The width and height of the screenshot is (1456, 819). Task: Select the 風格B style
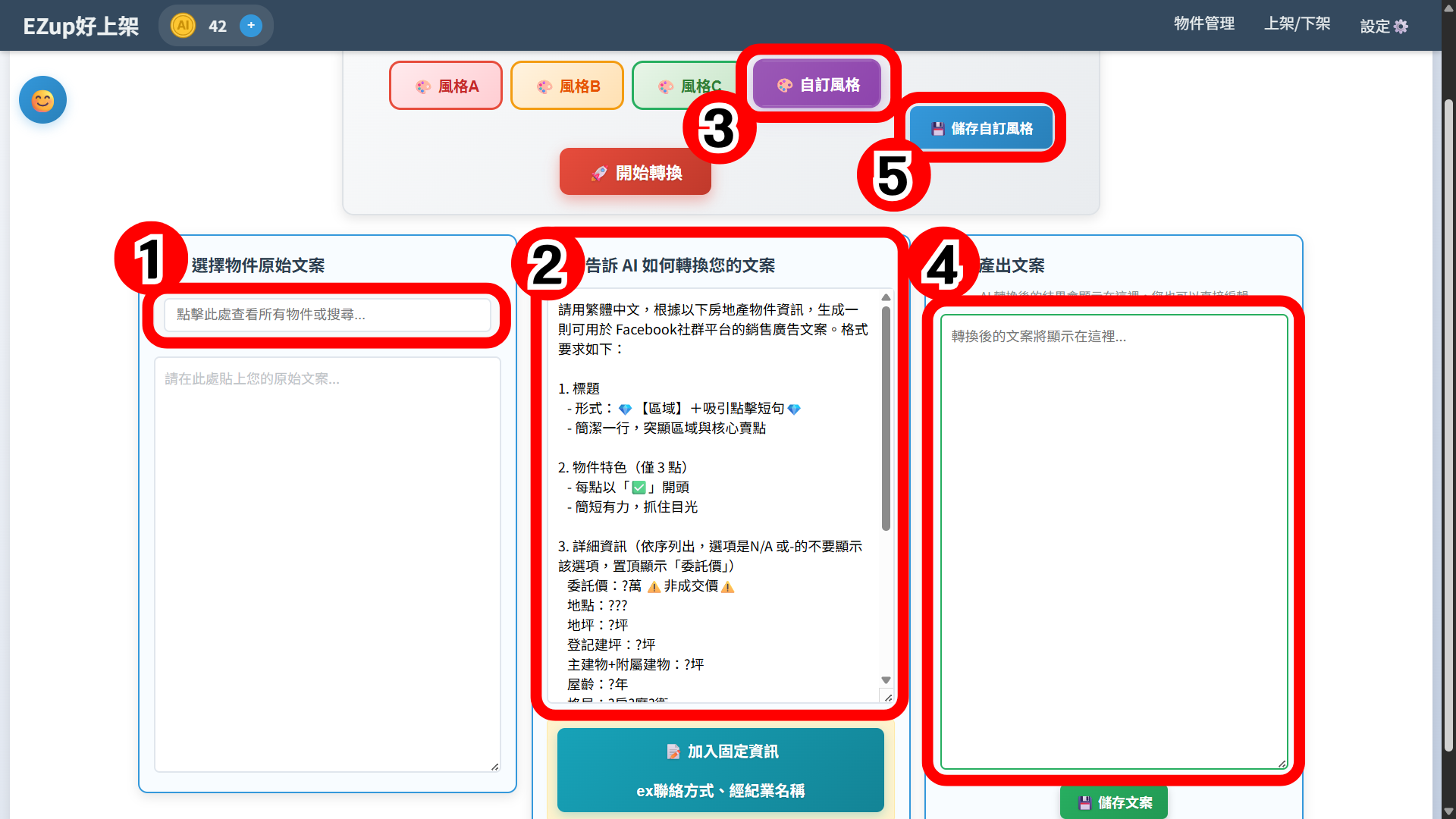[x=567, y=86]
